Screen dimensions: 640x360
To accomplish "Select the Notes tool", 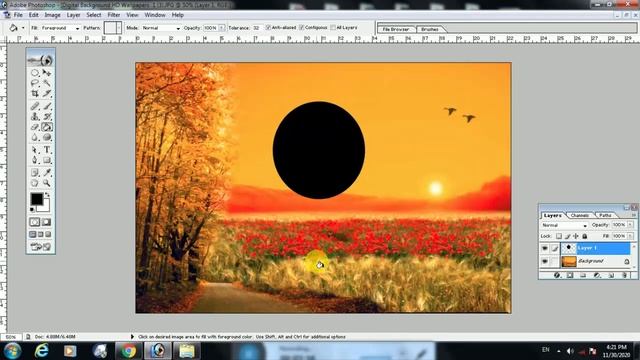I will click(35, 173).
